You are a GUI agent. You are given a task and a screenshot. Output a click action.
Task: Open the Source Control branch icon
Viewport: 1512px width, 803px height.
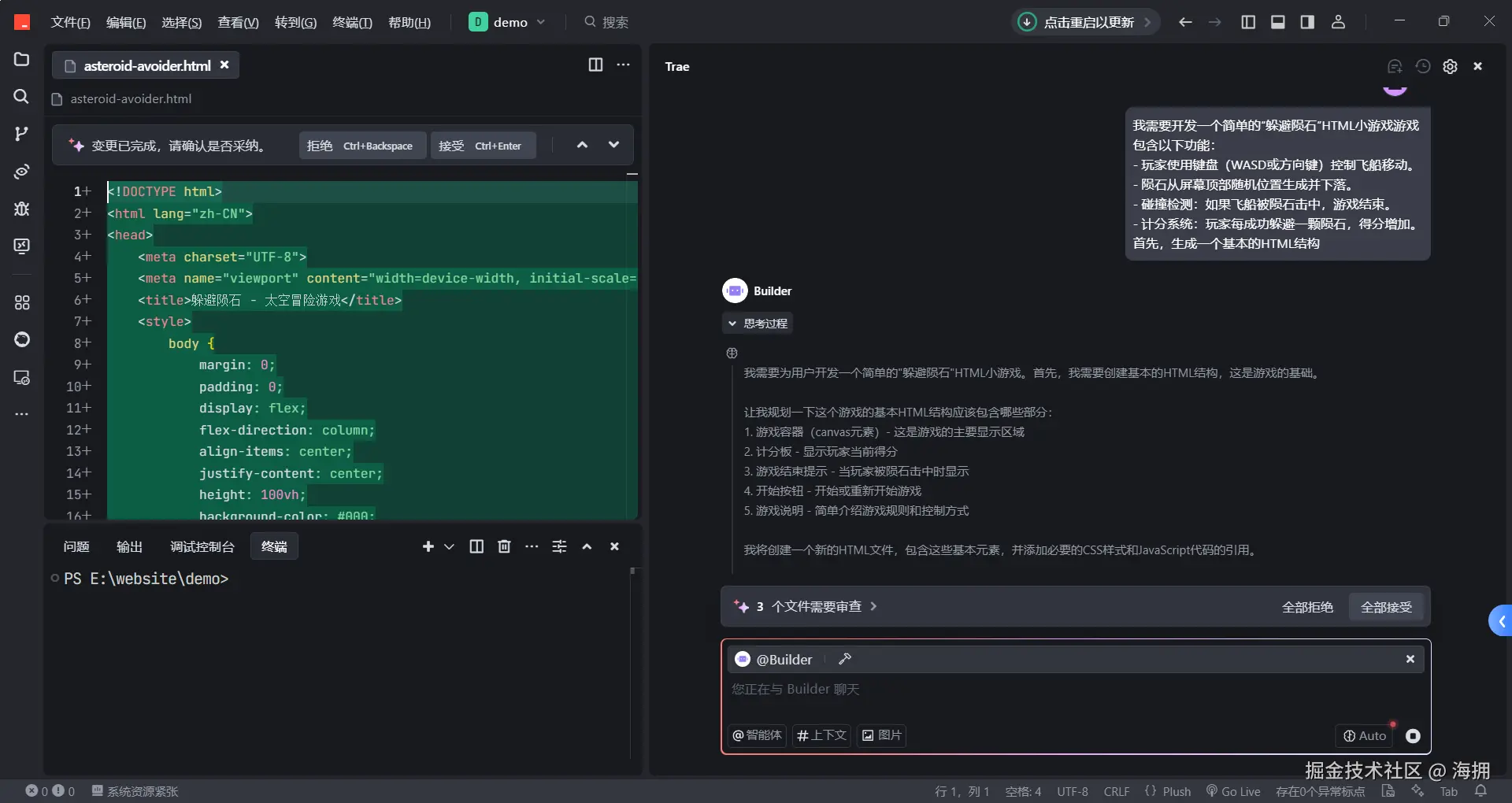point(21,134)
